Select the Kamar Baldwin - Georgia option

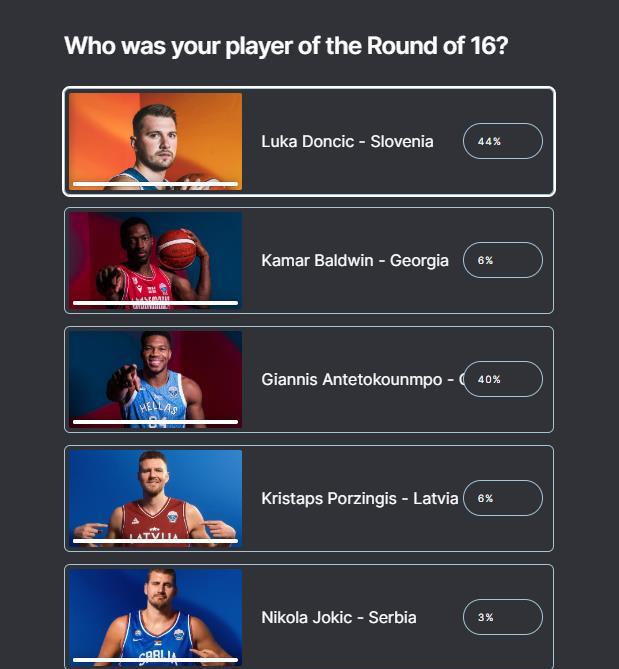354,261
